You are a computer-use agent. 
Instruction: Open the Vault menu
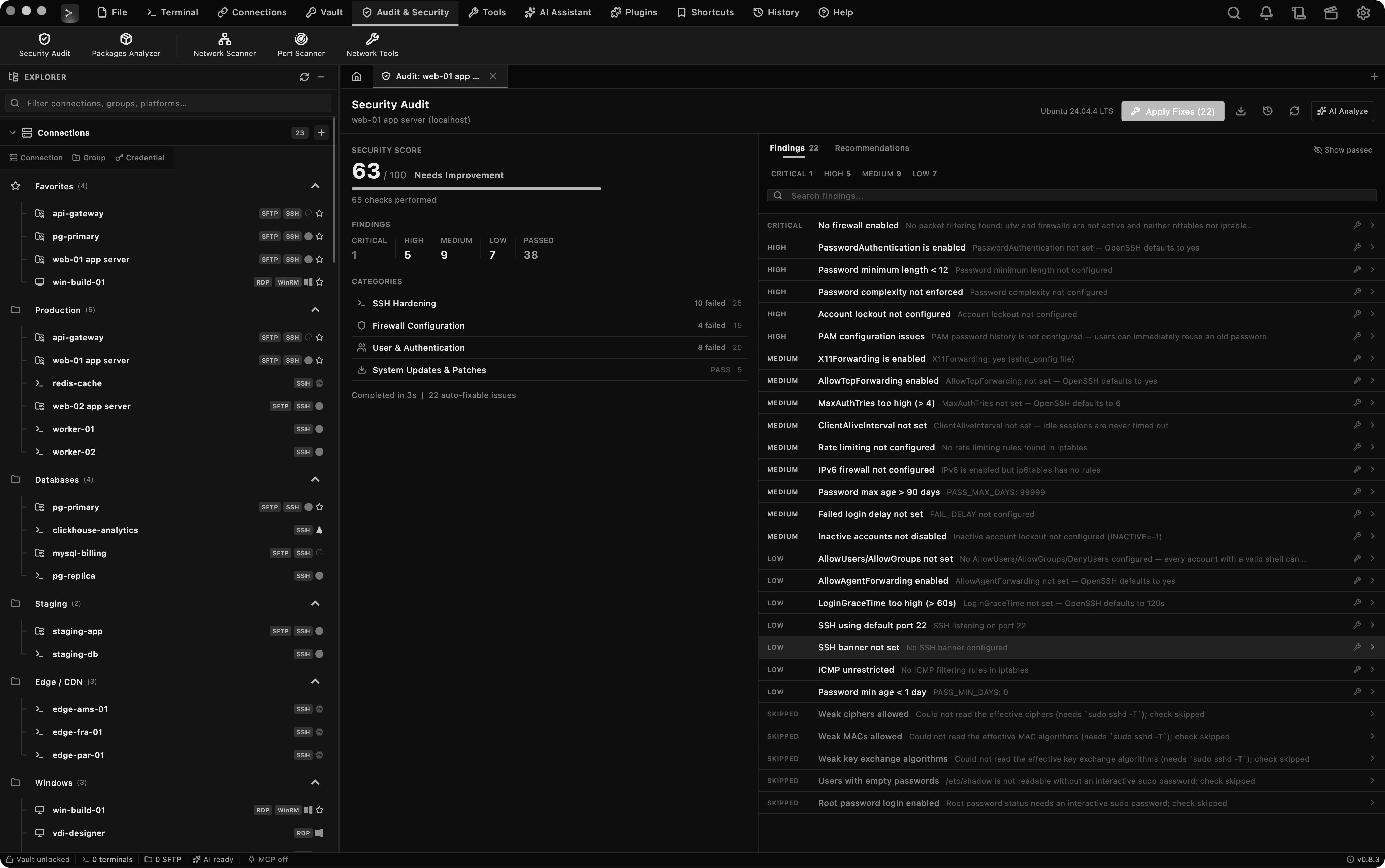(x=324, y=13)
